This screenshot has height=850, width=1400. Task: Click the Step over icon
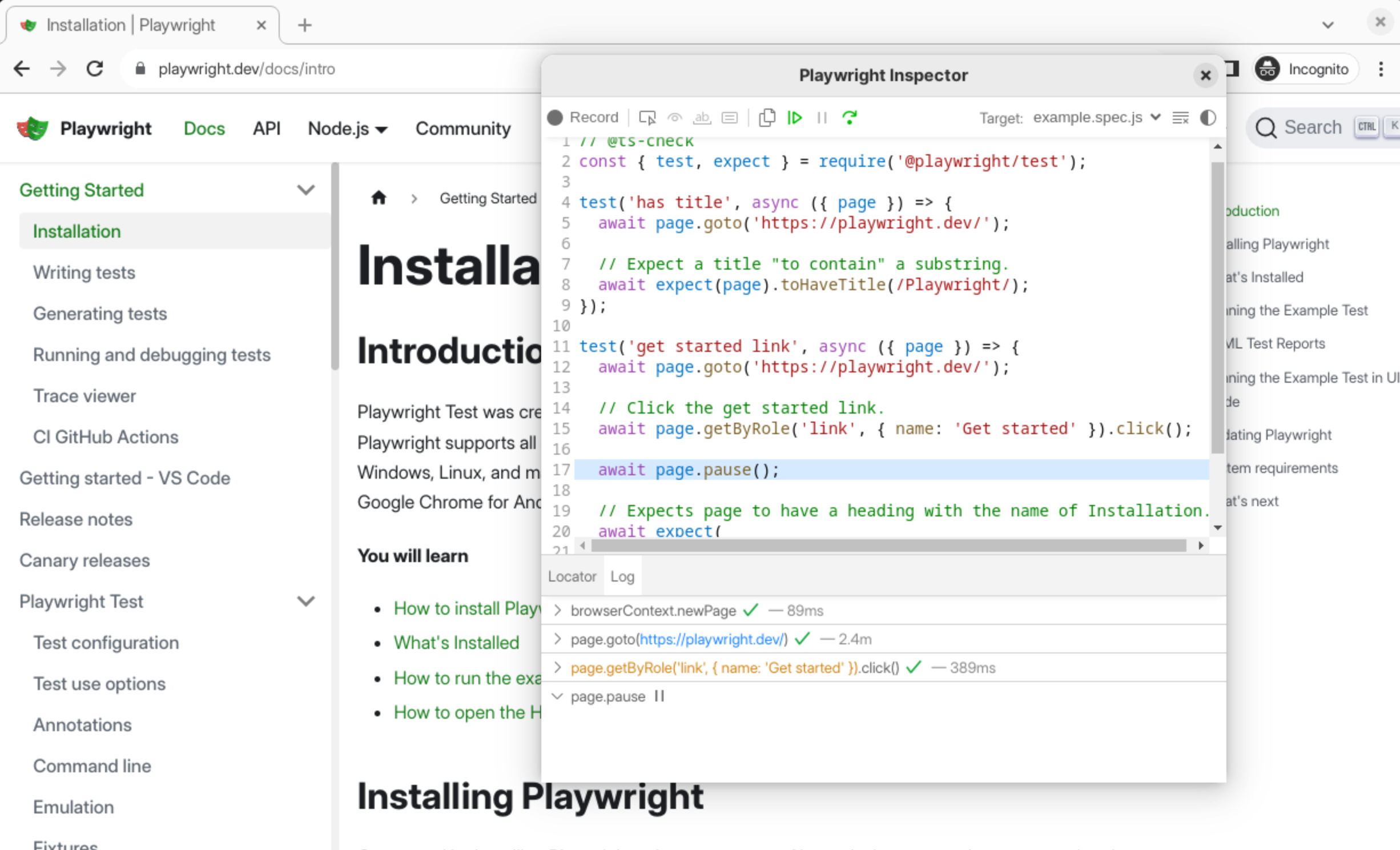850,118
